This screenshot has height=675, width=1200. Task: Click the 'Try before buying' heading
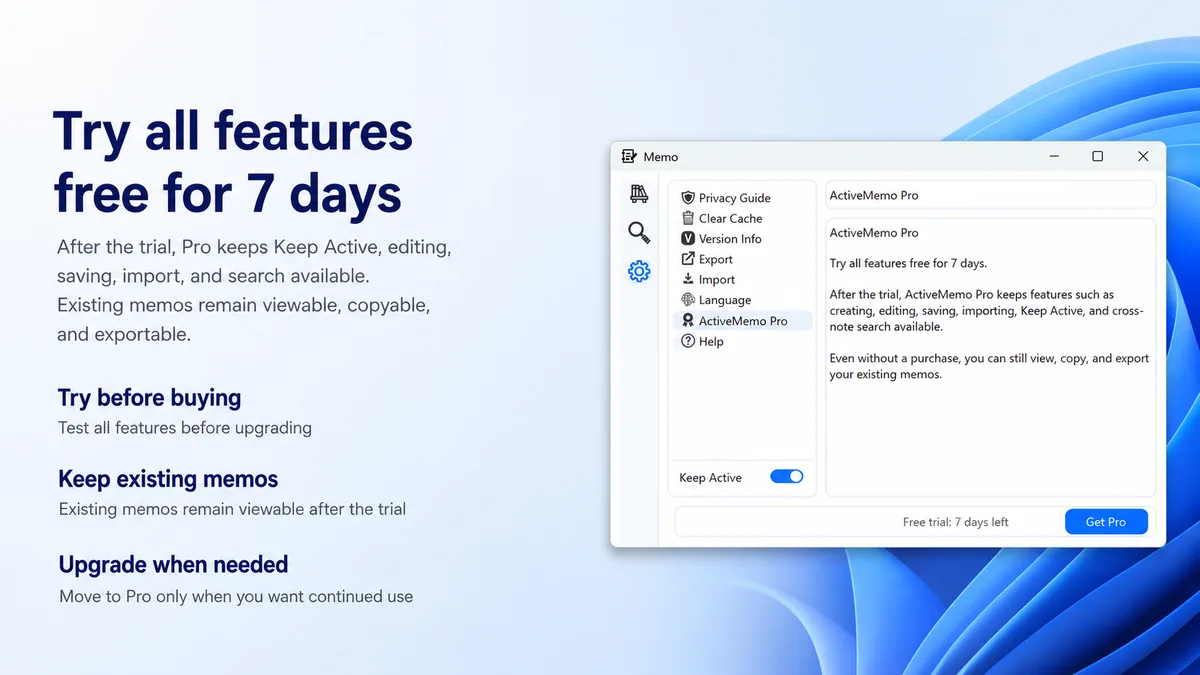150,398
